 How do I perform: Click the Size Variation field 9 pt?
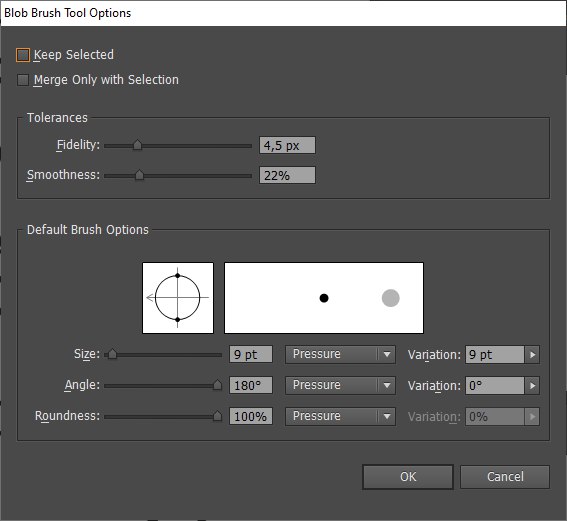pyautogui.click(x=495, y=355)
